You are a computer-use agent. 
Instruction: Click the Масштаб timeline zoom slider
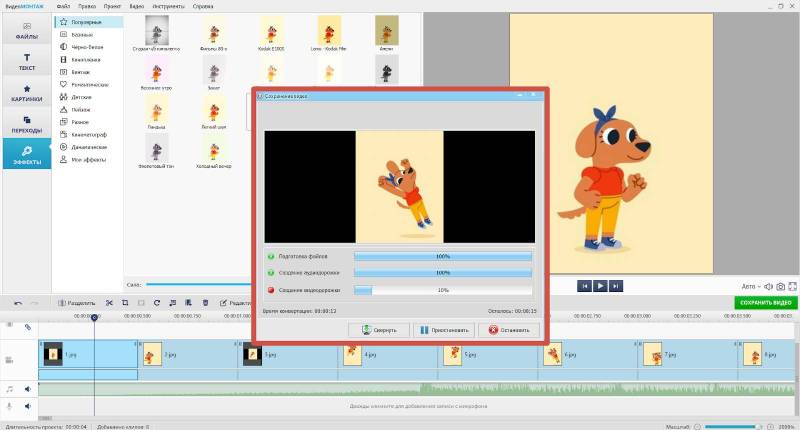[734, 426]
